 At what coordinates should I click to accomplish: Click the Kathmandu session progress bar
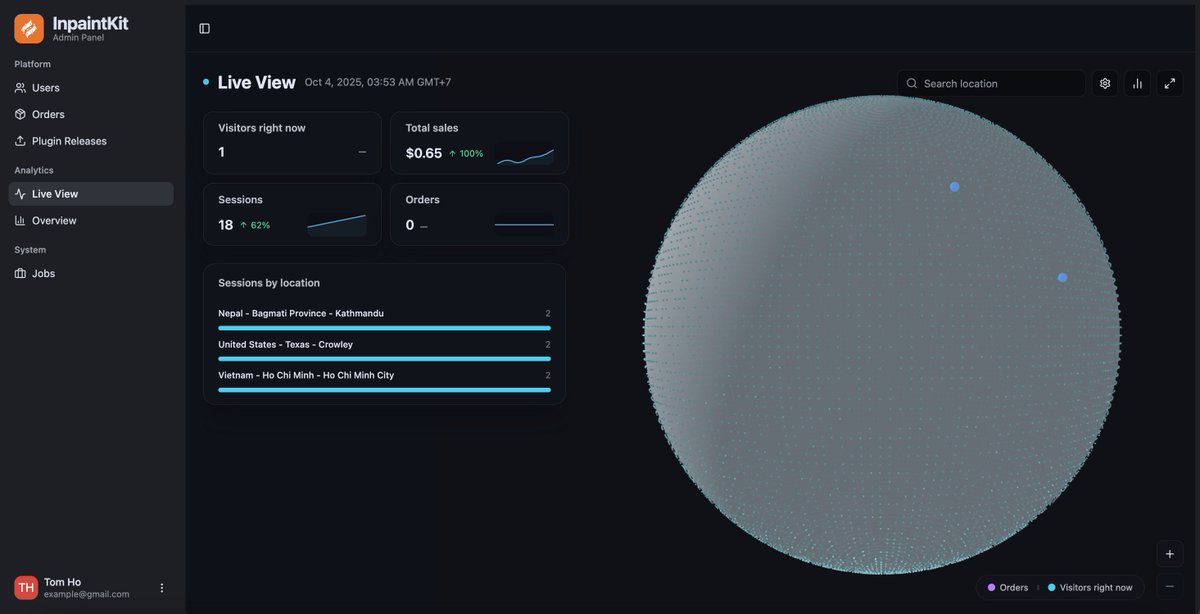(384, 328)
